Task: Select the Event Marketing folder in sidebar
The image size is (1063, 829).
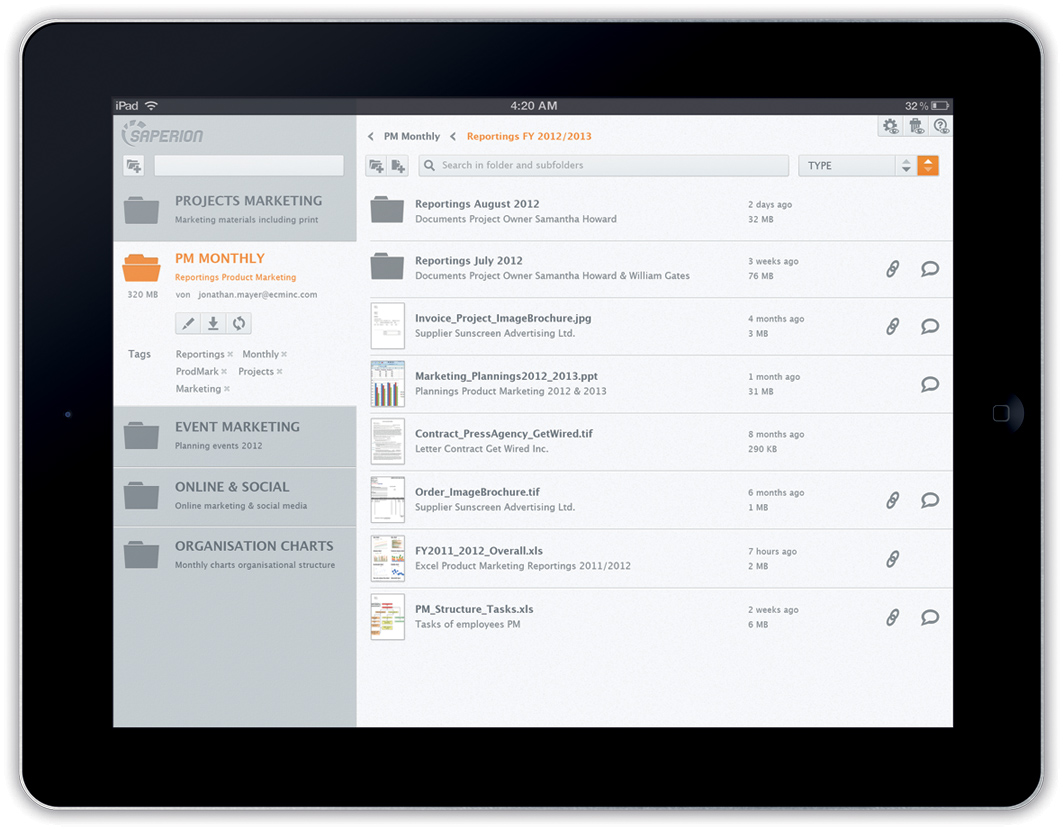Action: click(235, 435)
